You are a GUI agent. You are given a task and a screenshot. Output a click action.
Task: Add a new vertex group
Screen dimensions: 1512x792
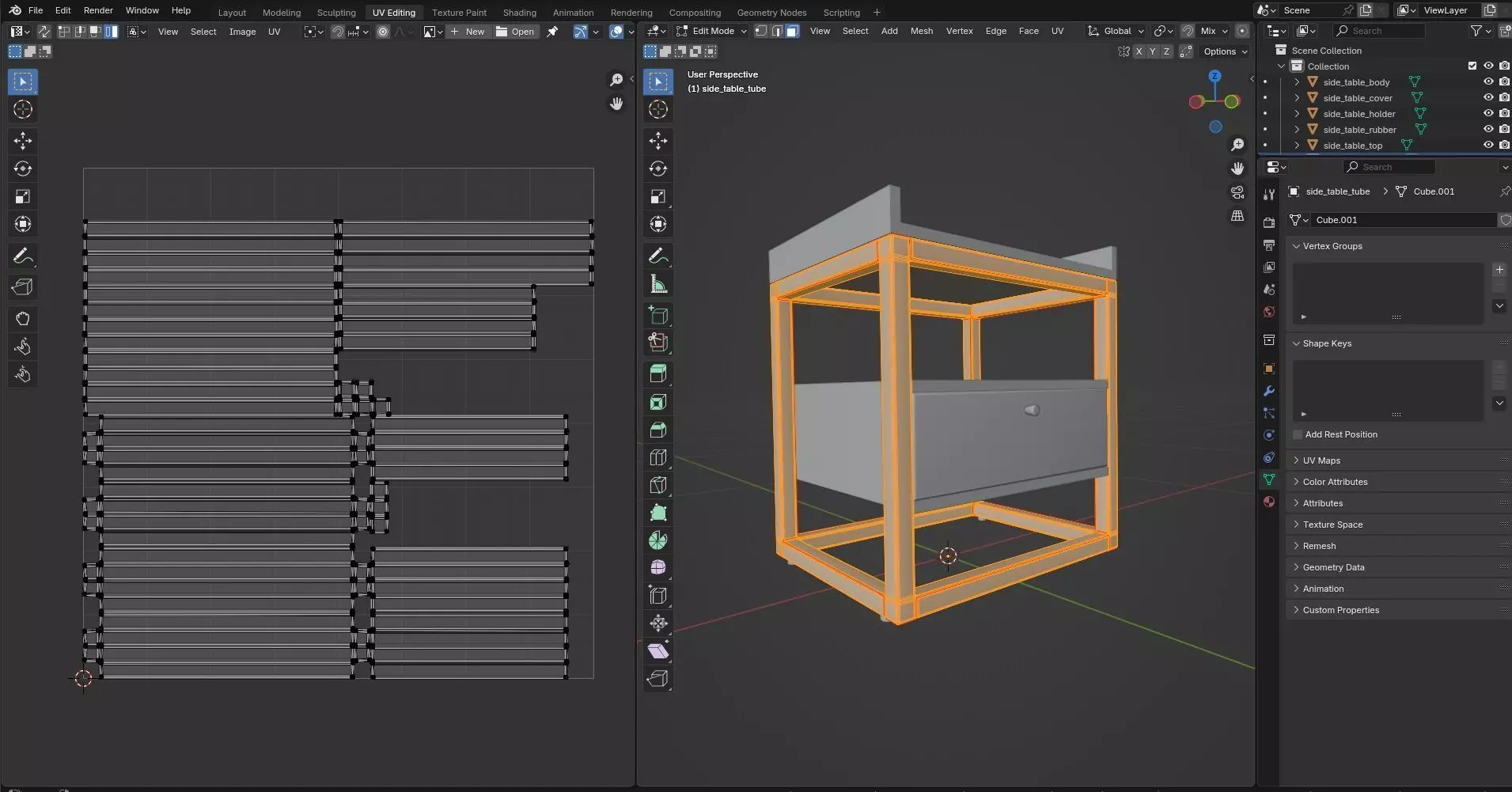point(1499,270)
